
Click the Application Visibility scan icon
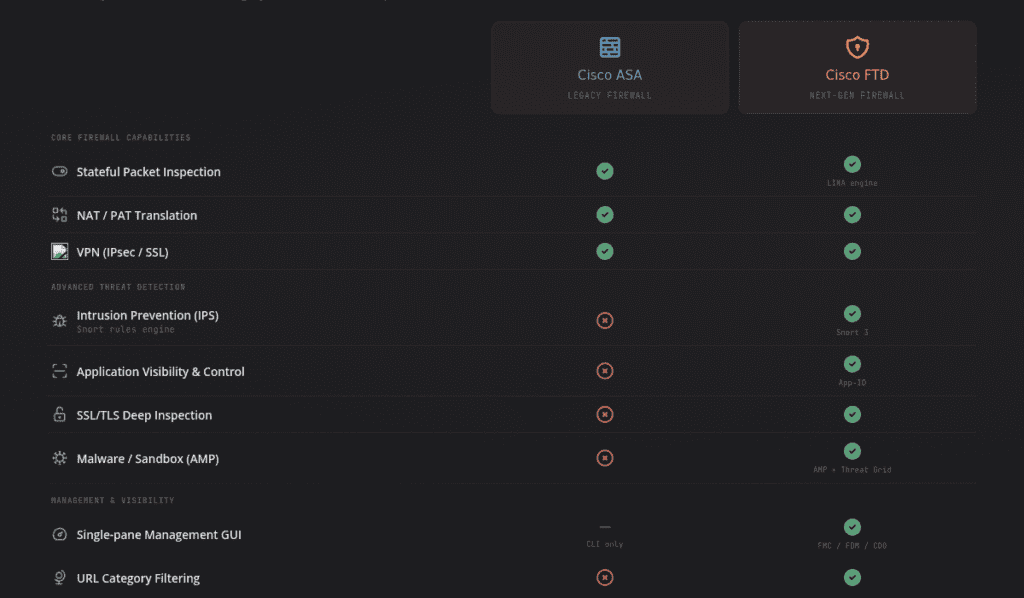click(x=59, y=371)
